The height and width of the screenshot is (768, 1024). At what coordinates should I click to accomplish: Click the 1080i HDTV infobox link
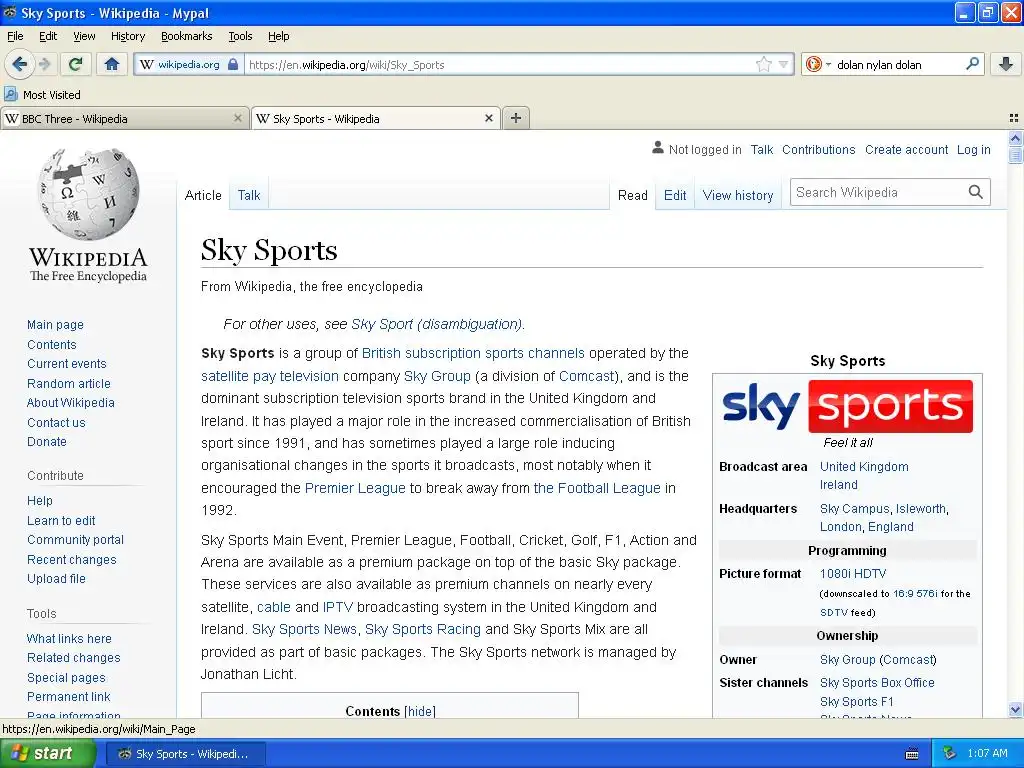(x=853, y=573)
